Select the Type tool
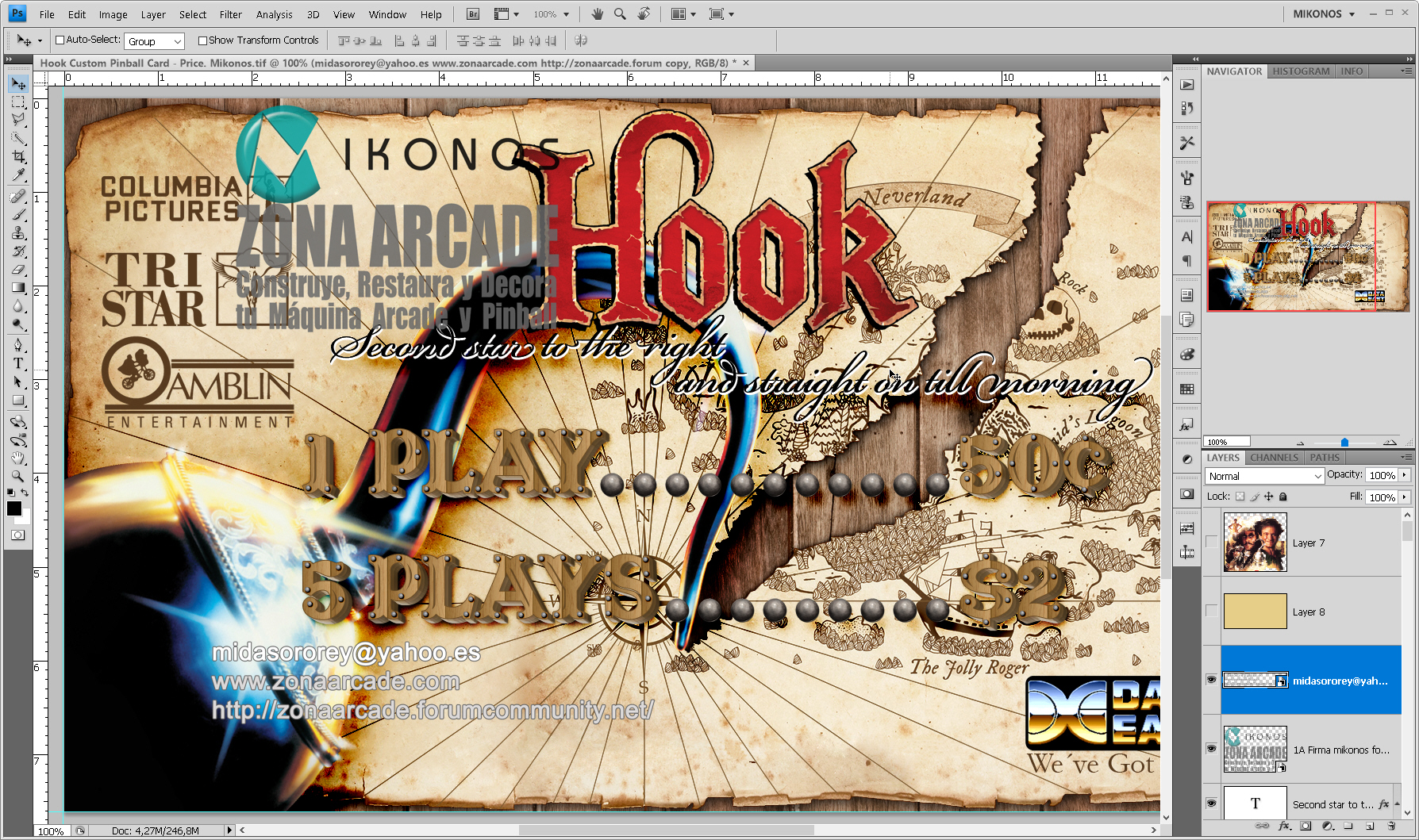The image size is (1419, 840). [x=17, y=362]
